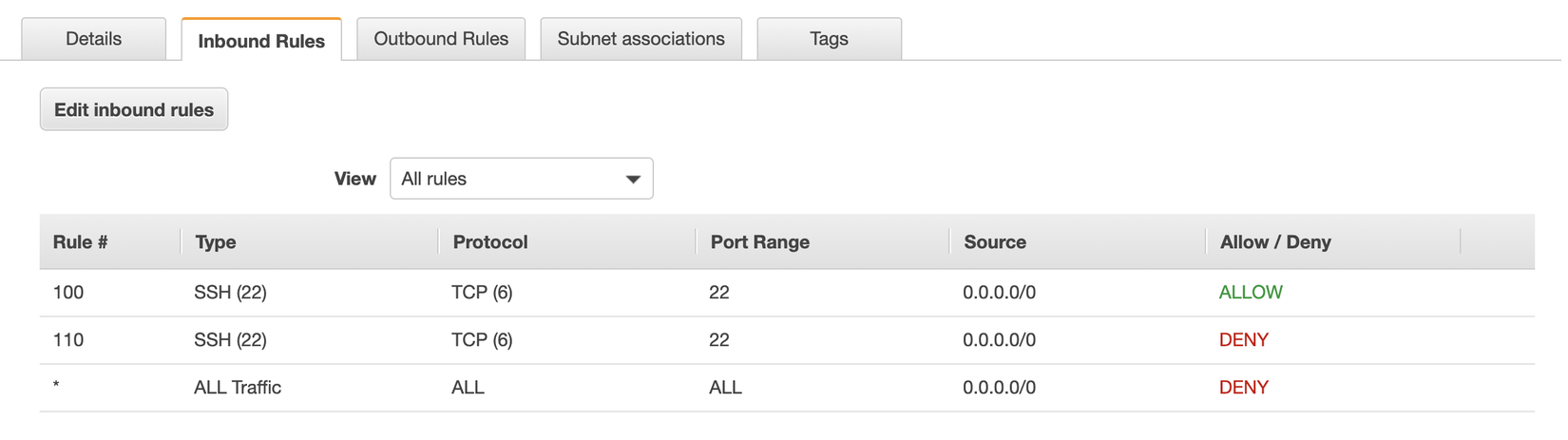Click the View dropdown arrow
Image resolution: width=1568 pixels, height=440 pixels.
633,179
